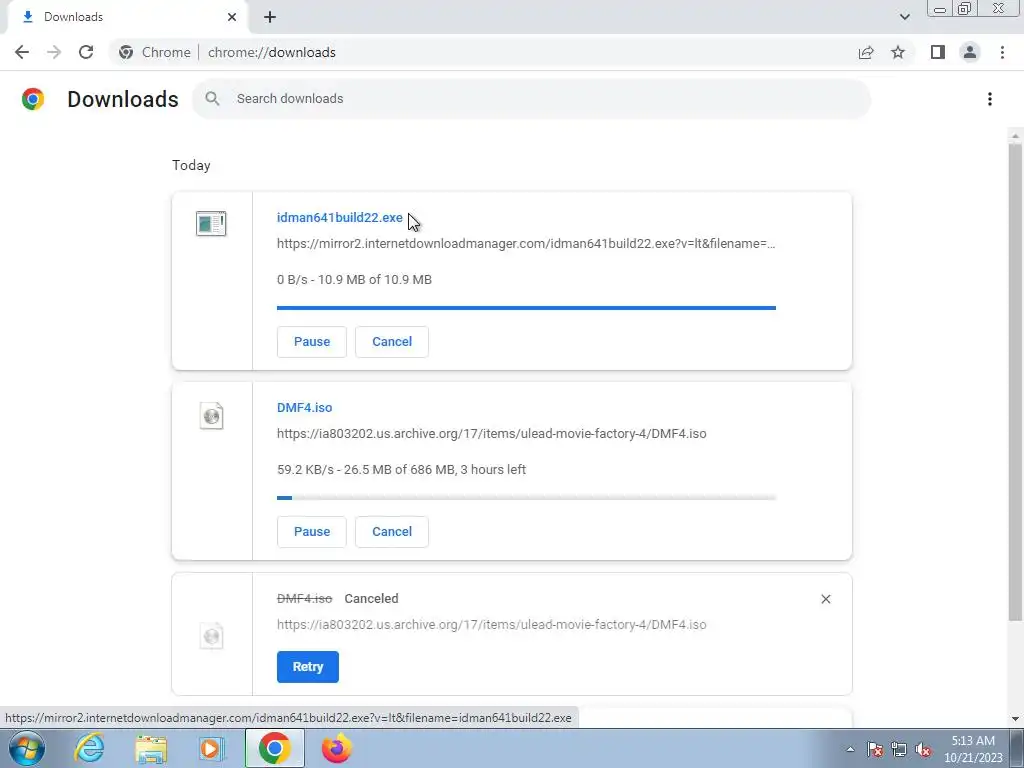
Task: Click the canceled DMF4.iso file icon
Action: (x=211, y=635)
